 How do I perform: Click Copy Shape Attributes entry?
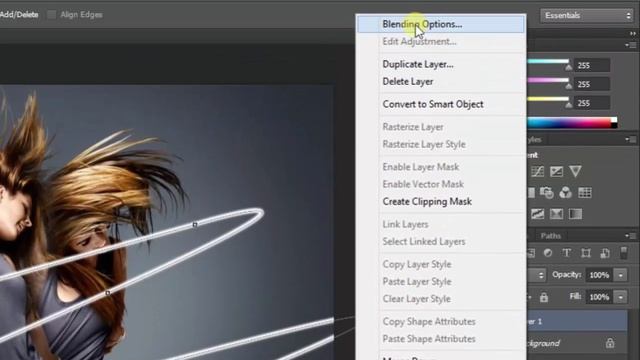point(441,321)
